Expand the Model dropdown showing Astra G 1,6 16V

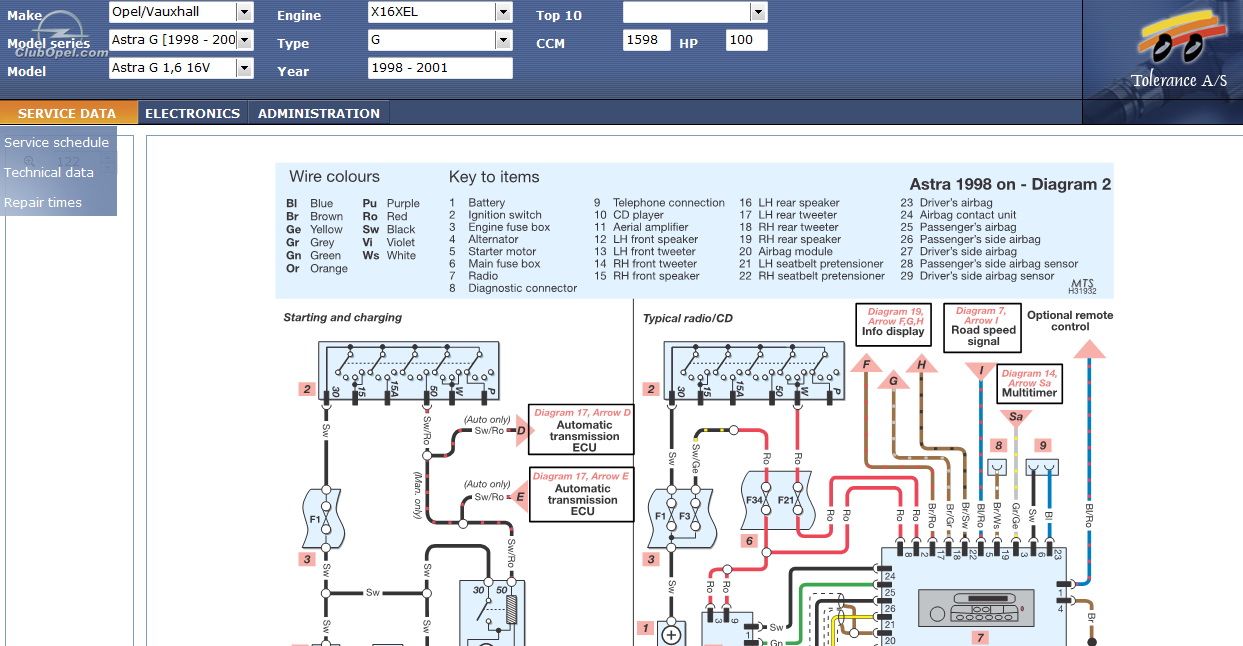(x=244, y=68)
